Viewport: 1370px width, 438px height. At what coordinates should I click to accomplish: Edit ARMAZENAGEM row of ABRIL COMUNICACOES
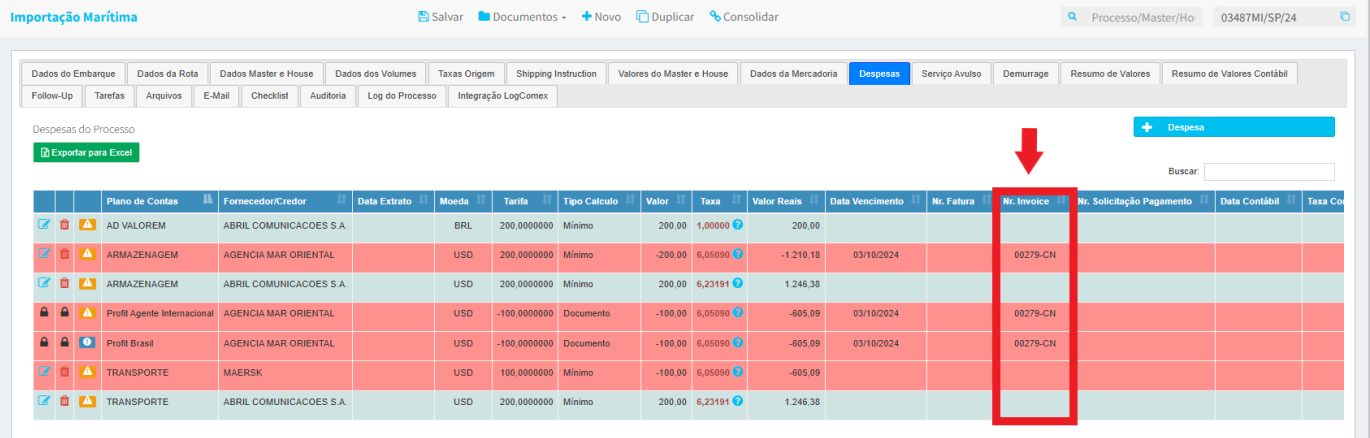tap(44, 283)
